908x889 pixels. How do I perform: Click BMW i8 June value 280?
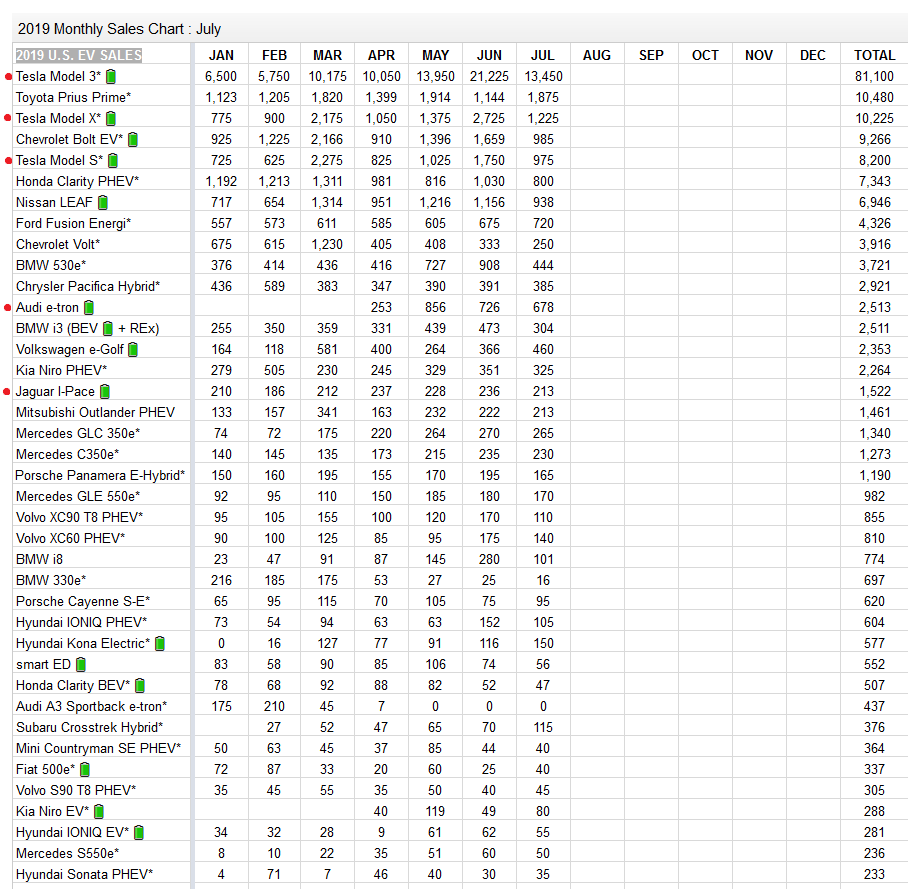pos(489,559)
